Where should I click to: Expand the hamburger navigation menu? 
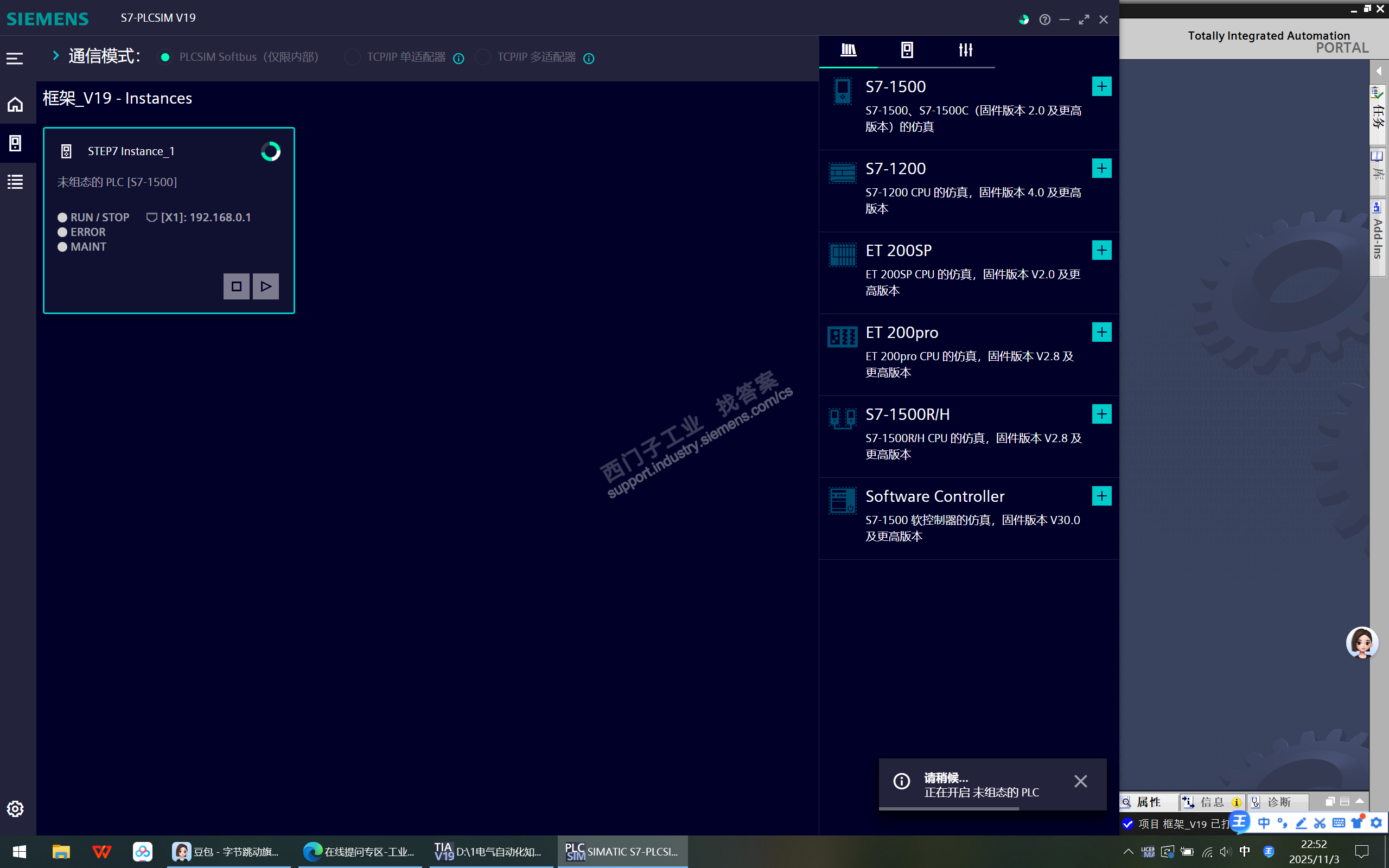[x=15, y=58]
